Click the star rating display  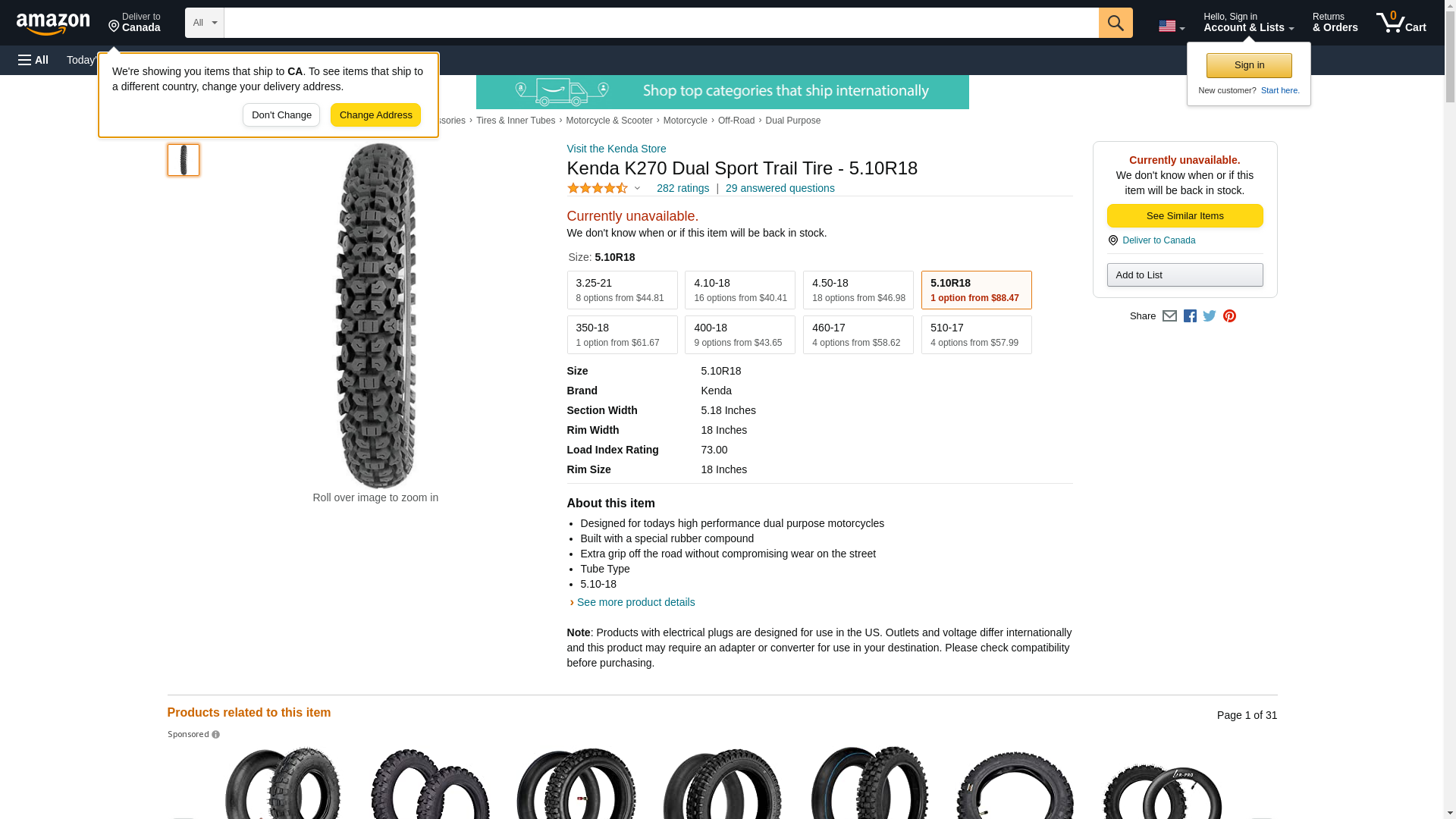598,188
